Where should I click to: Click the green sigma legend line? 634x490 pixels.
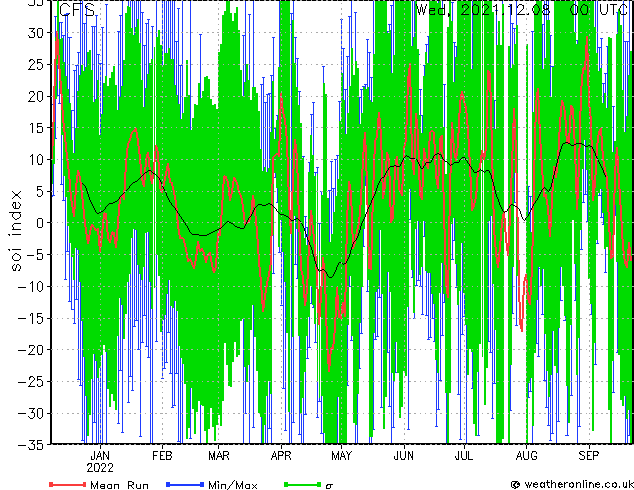click(302, 484)
